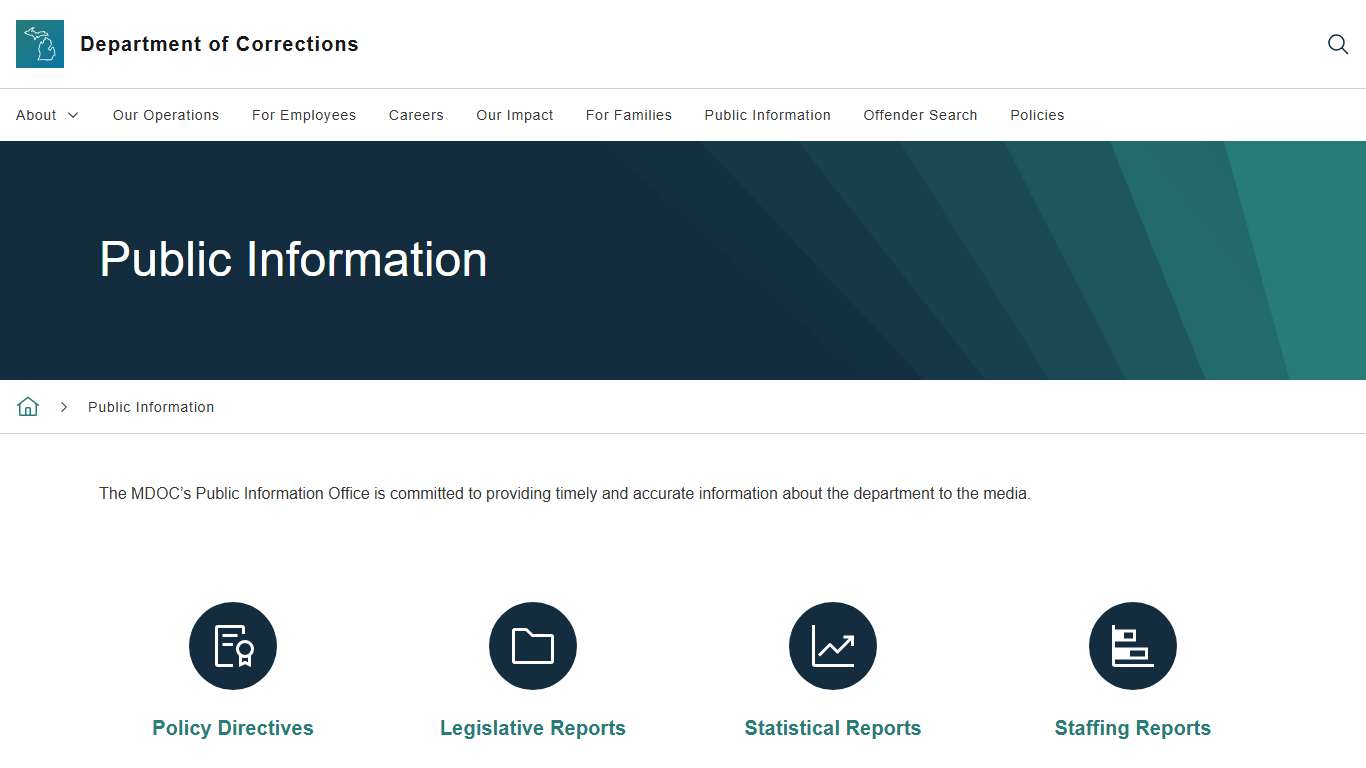Click the Policy Directives text link
Viewport: 1366px width, 768px height.
coord(233,728)
